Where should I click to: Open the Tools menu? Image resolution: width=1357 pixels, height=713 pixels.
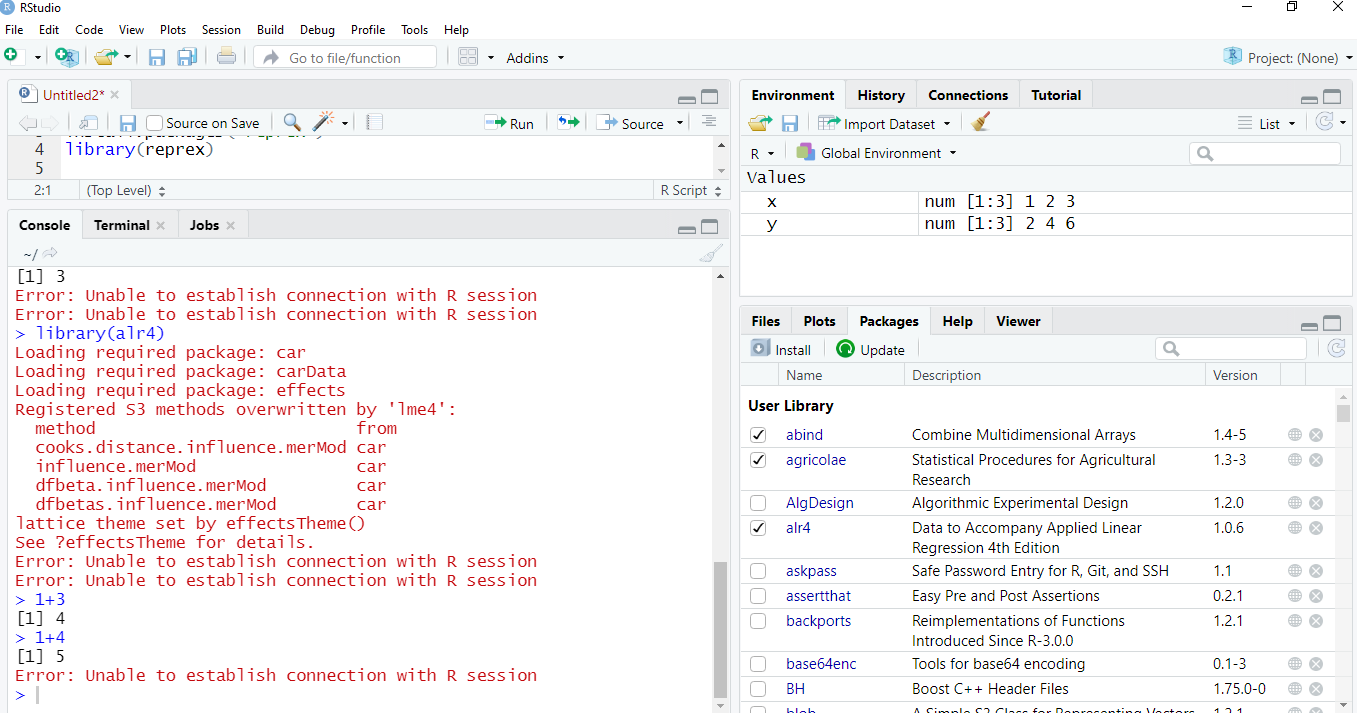(x=414, y=30)
